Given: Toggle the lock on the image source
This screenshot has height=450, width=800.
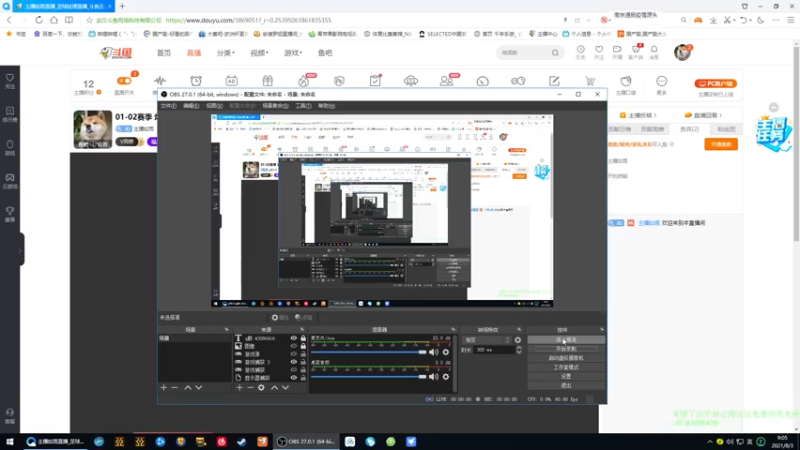Looking at the screenshot, I should 303,346.
